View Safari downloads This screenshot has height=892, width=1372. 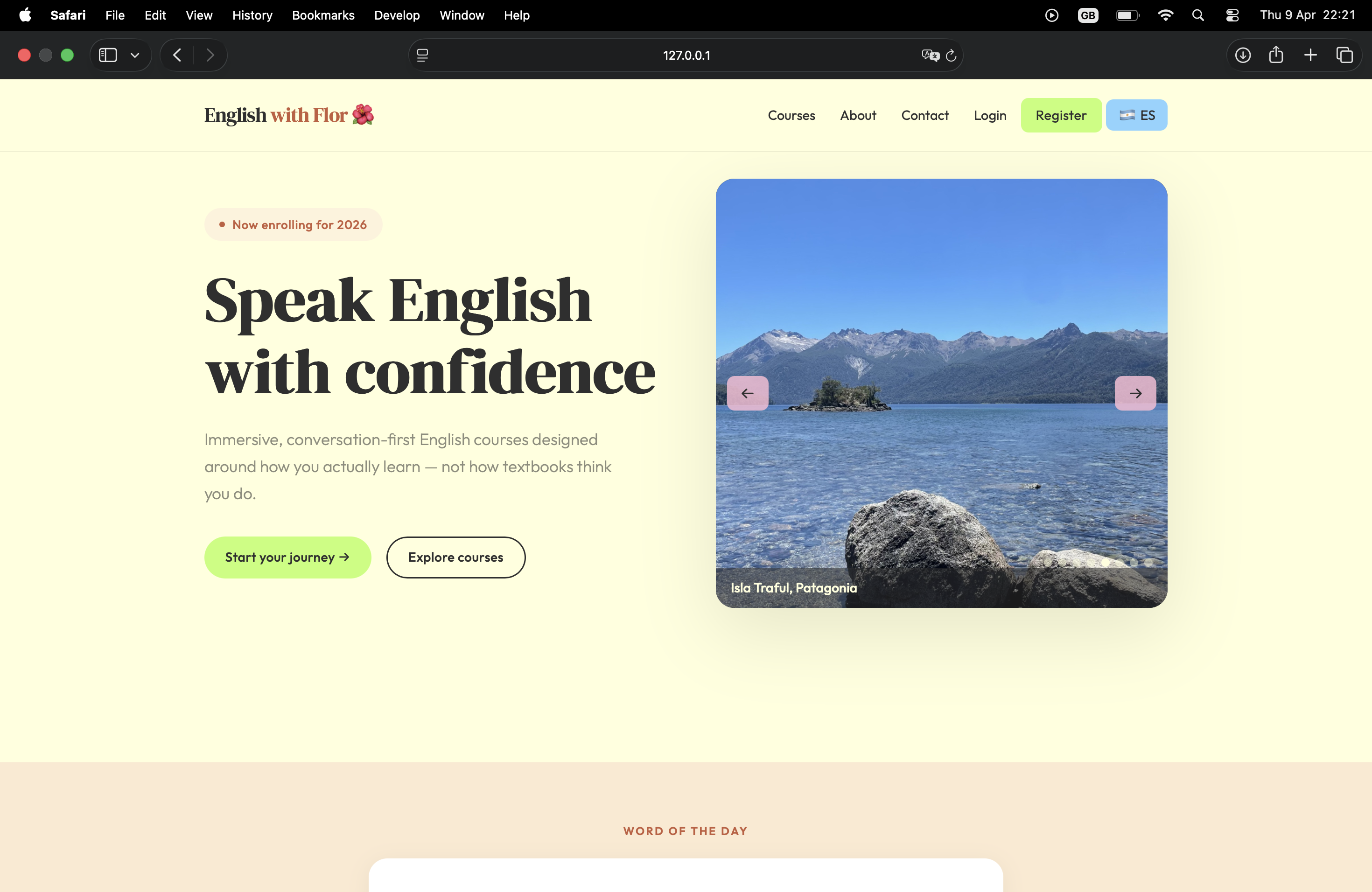coord(1243,55)
